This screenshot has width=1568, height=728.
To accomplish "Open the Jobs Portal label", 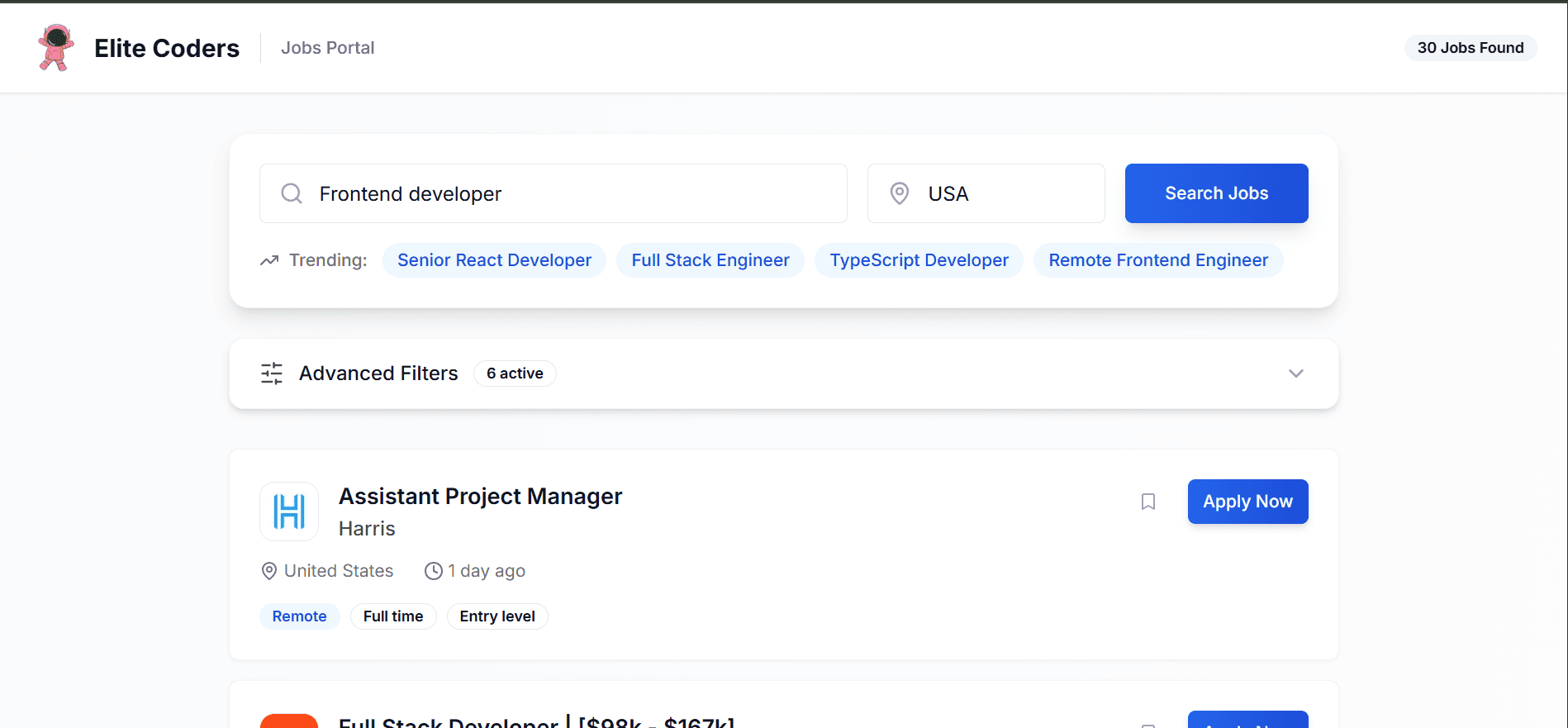I will coord(327,48).
